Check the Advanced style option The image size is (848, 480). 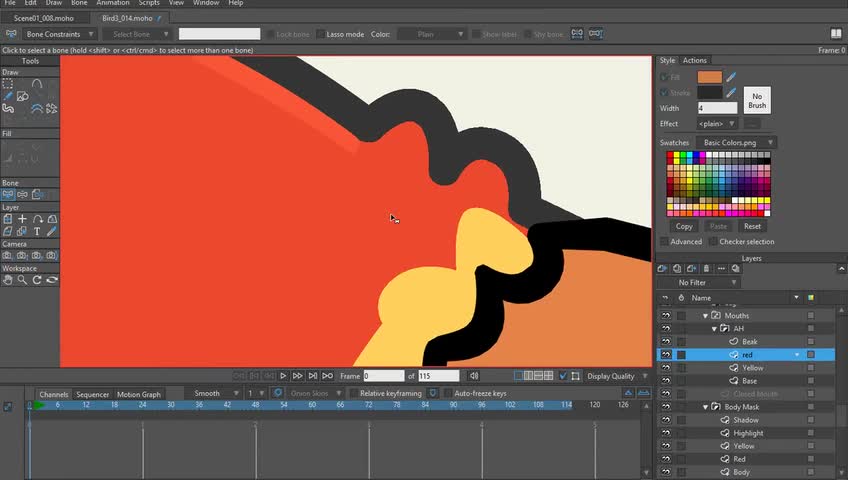[663, 241]
